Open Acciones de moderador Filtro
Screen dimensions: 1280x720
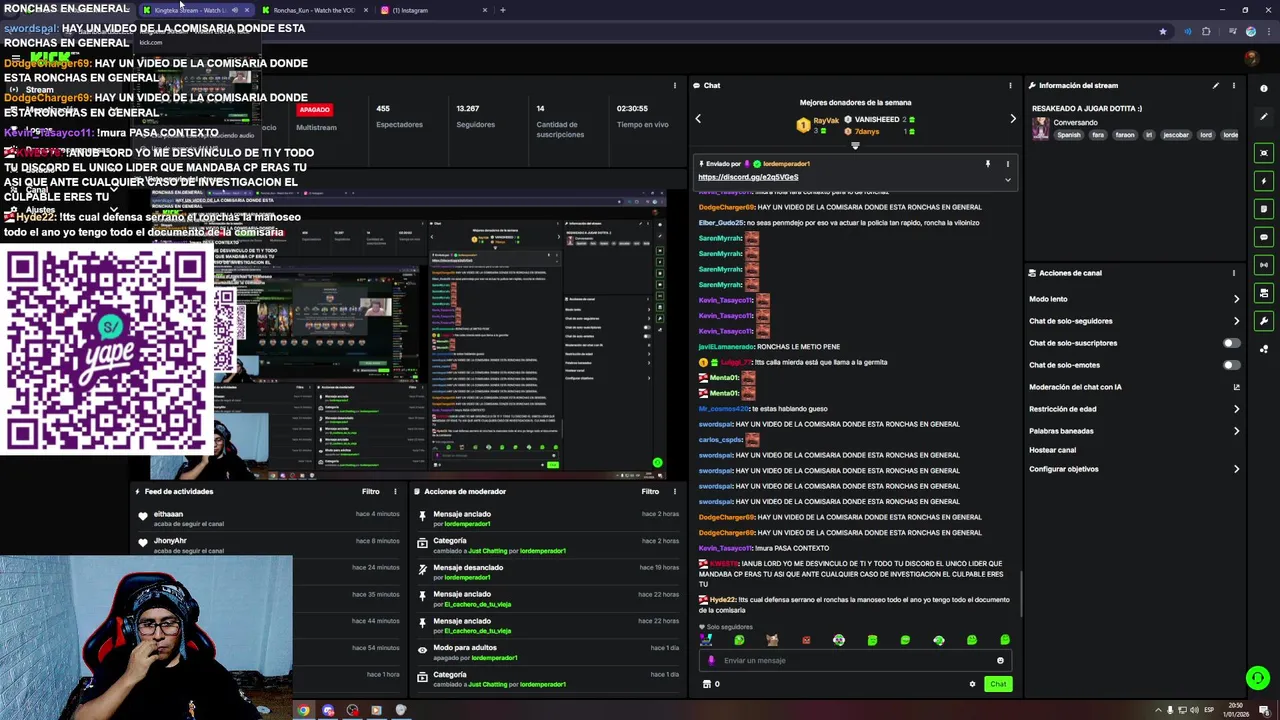(650, 491)
